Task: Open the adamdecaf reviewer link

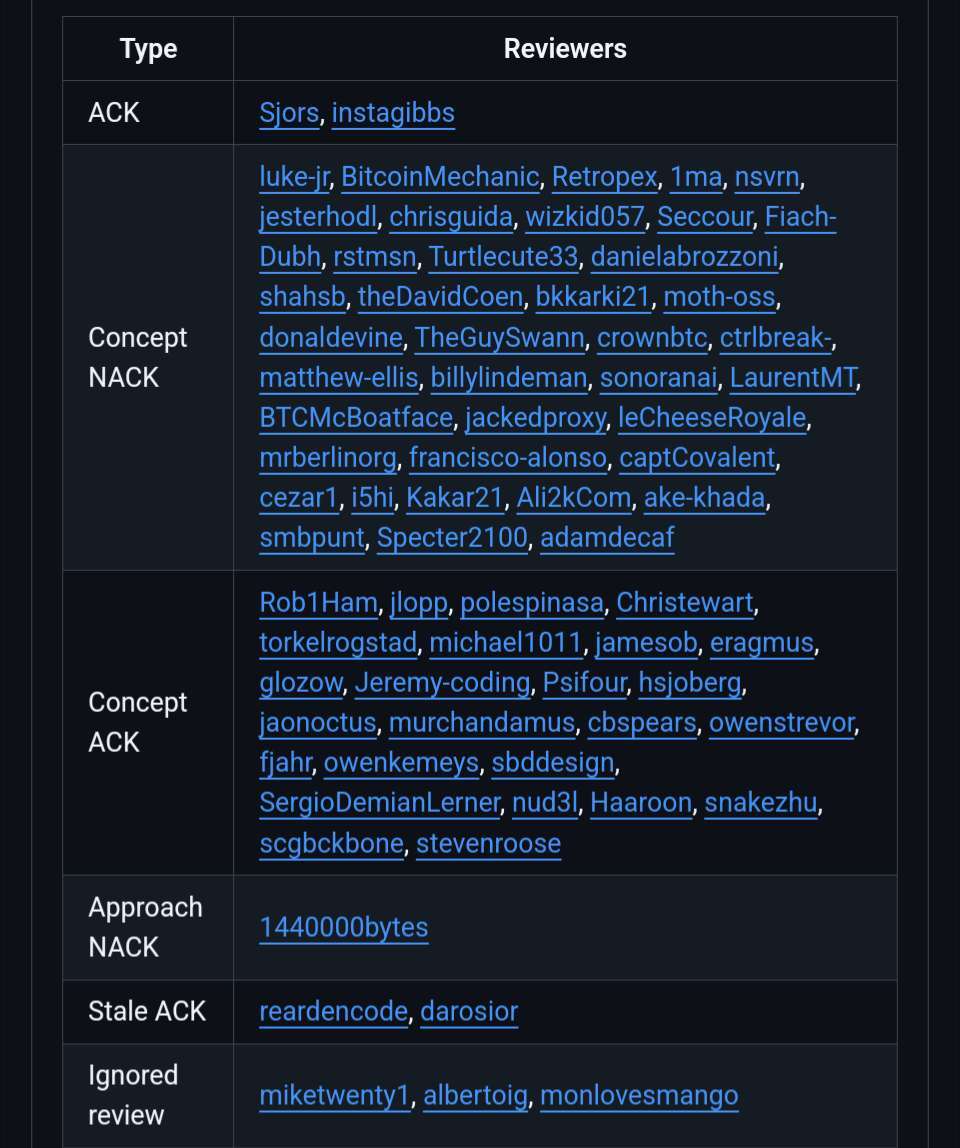Action: [607, 538]
